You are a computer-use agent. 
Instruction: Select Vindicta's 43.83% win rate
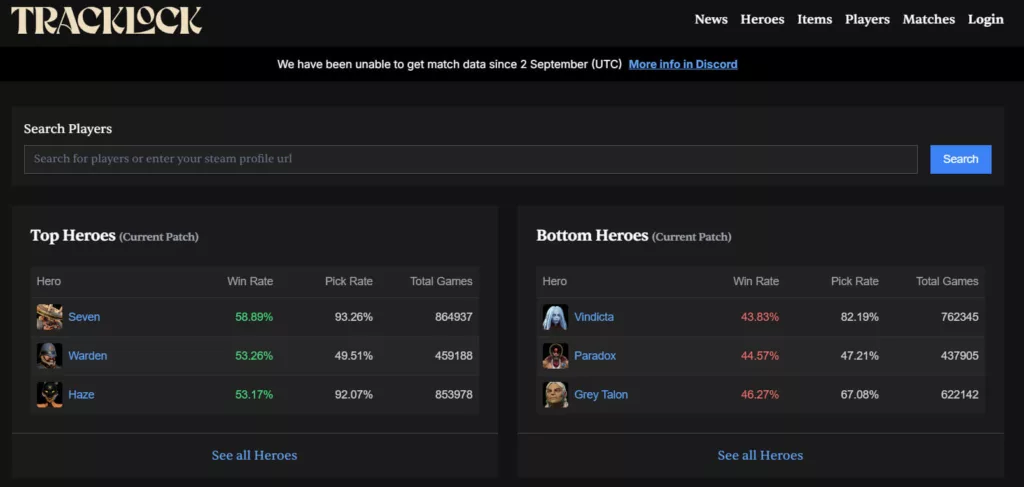coord(760,317)
